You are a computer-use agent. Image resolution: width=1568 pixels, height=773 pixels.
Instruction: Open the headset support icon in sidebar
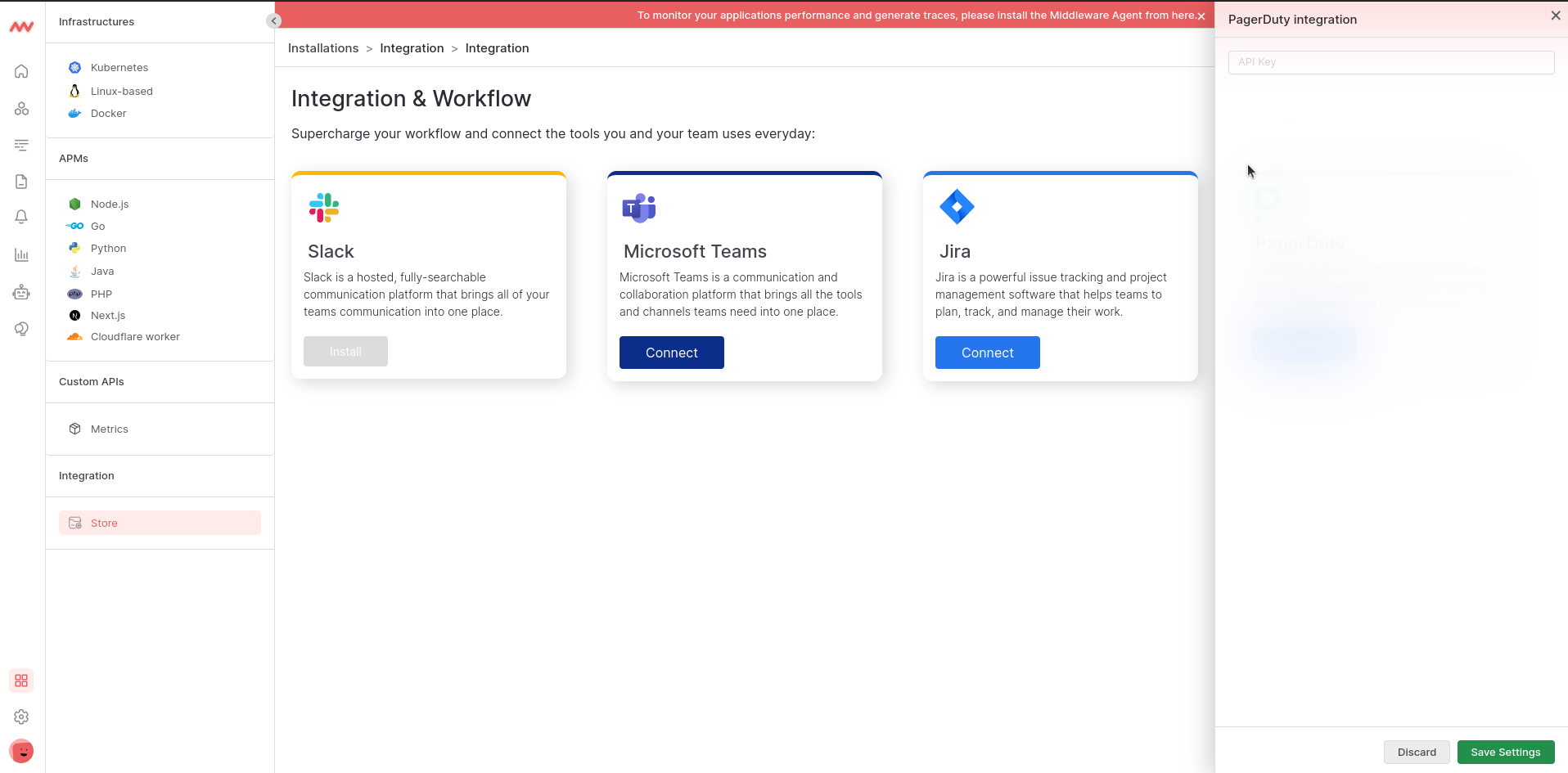coord(21,329)
